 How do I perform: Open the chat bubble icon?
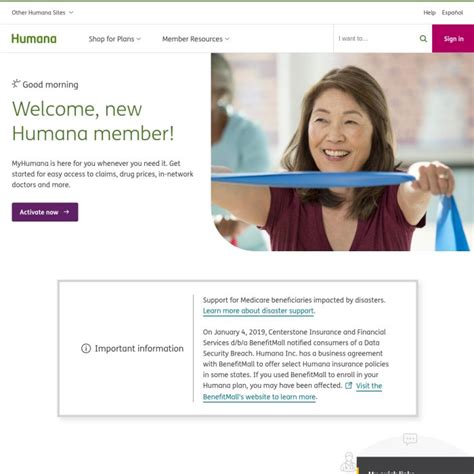[410, 439]
